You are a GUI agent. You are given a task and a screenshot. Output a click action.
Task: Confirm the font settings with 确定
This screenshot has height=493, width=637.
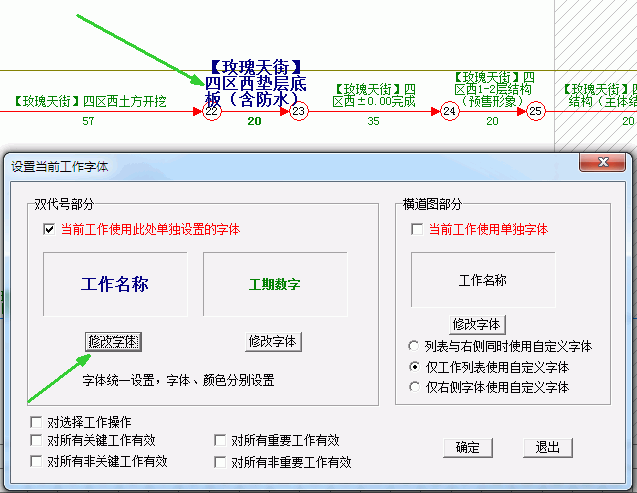(x=467, y=447)
